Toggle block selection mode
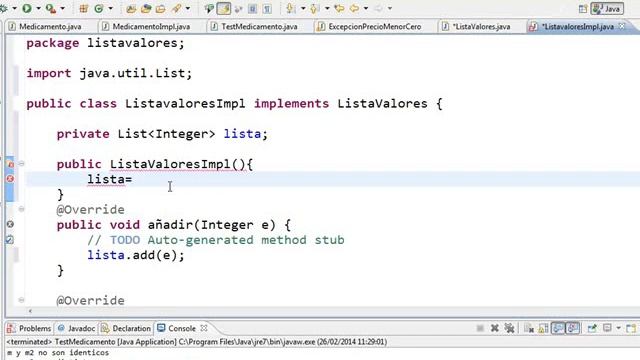640x360 pixels. click(x=253, y=9)
